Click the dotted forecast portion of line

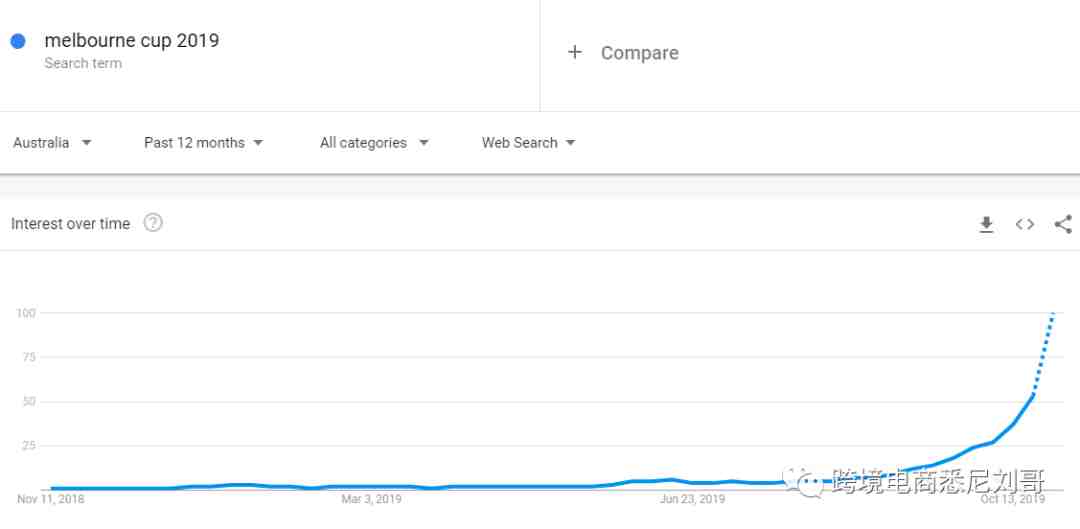1043,354
